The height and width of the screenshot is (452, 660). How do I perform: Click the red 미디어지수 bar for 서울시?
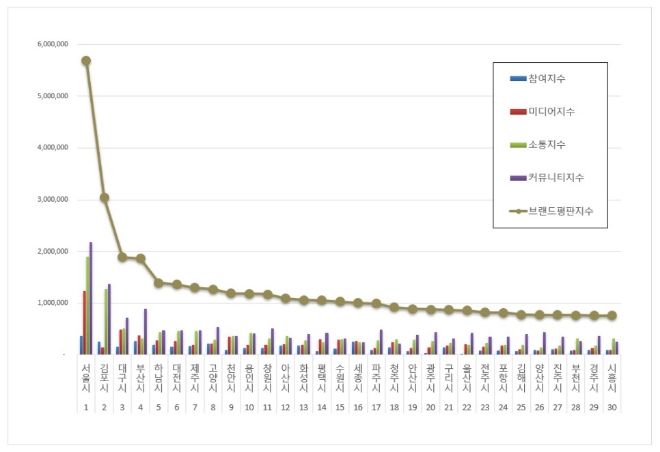[84, 322]
